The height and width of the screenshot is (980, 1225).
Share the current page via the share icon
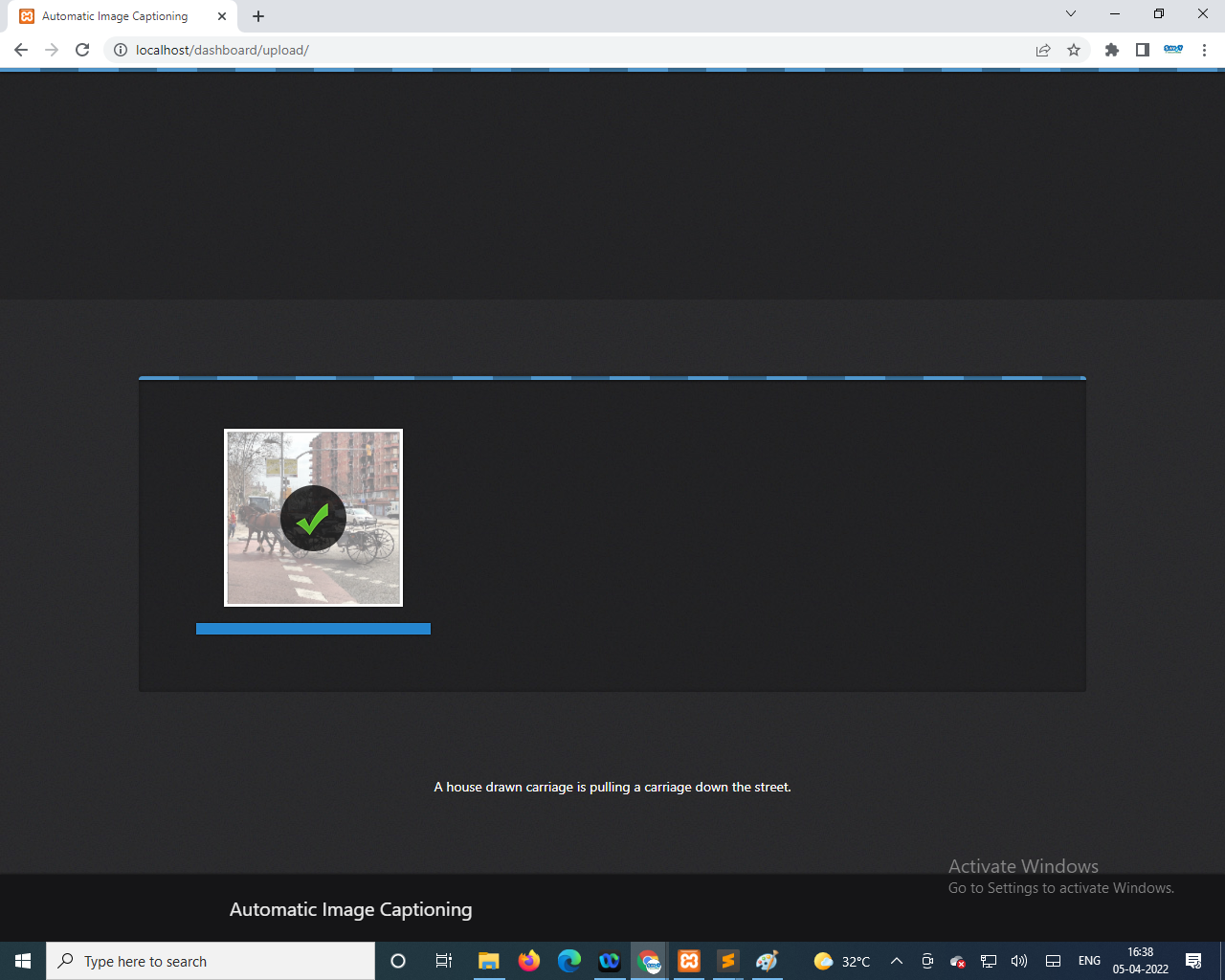point(1042,50)
